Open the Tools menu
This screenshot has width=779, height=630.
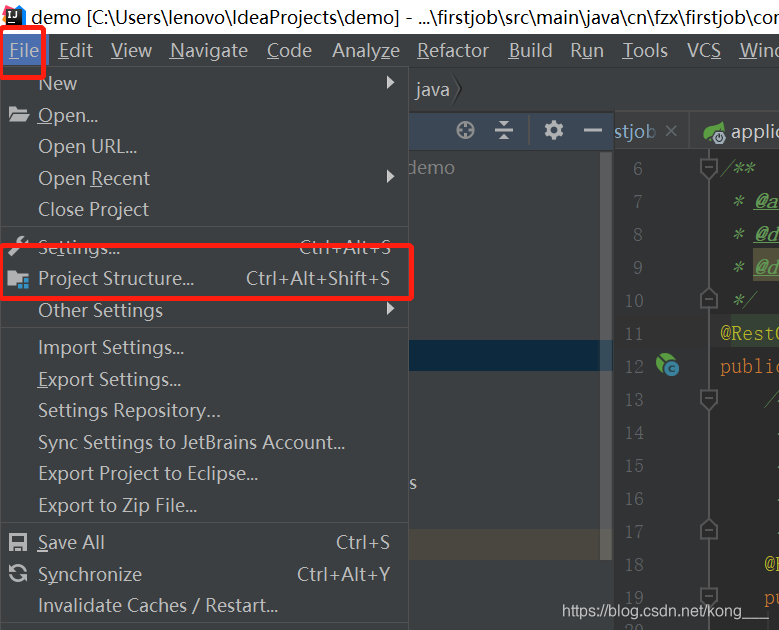(645, 51)
